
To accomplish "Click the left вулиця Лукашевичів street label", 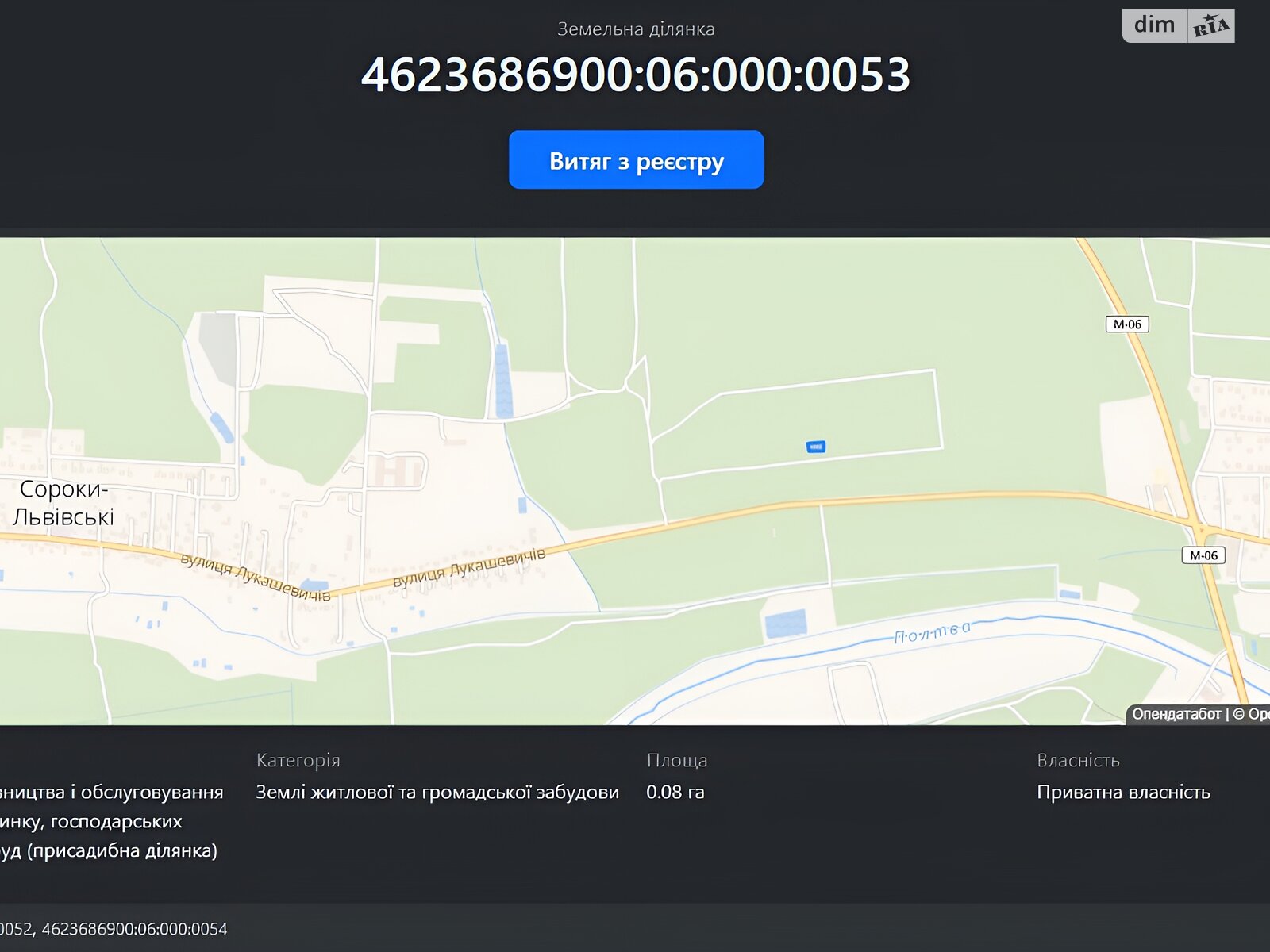I will coord(255,577).
